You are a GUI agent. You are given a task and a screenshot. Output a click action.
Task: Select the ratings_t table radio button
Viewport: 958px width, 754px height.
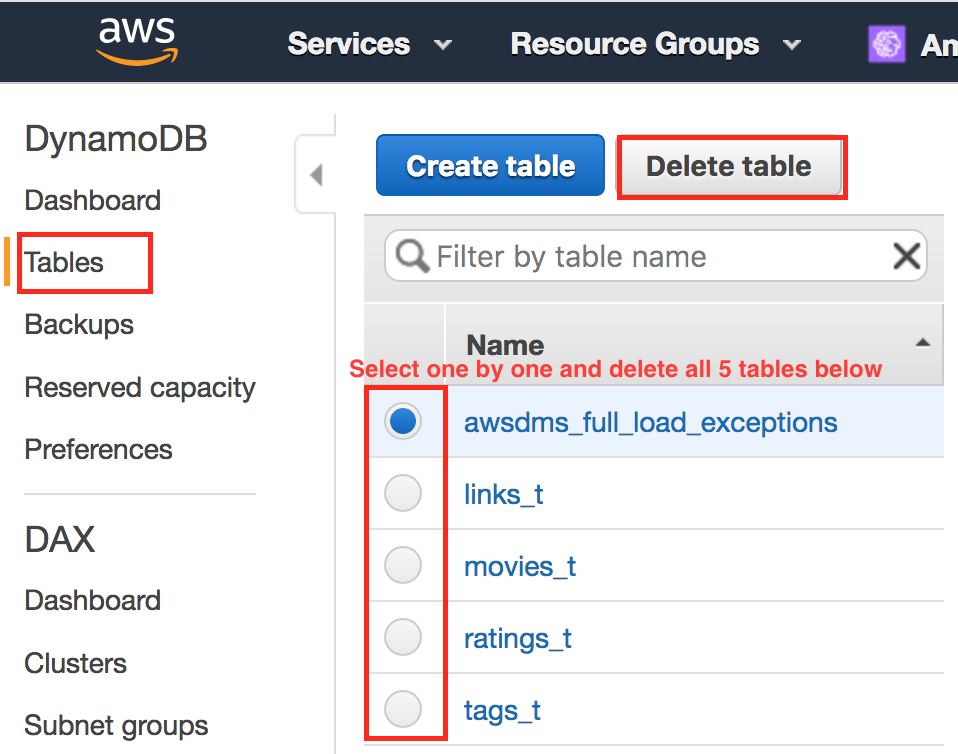tap(403, 637)
